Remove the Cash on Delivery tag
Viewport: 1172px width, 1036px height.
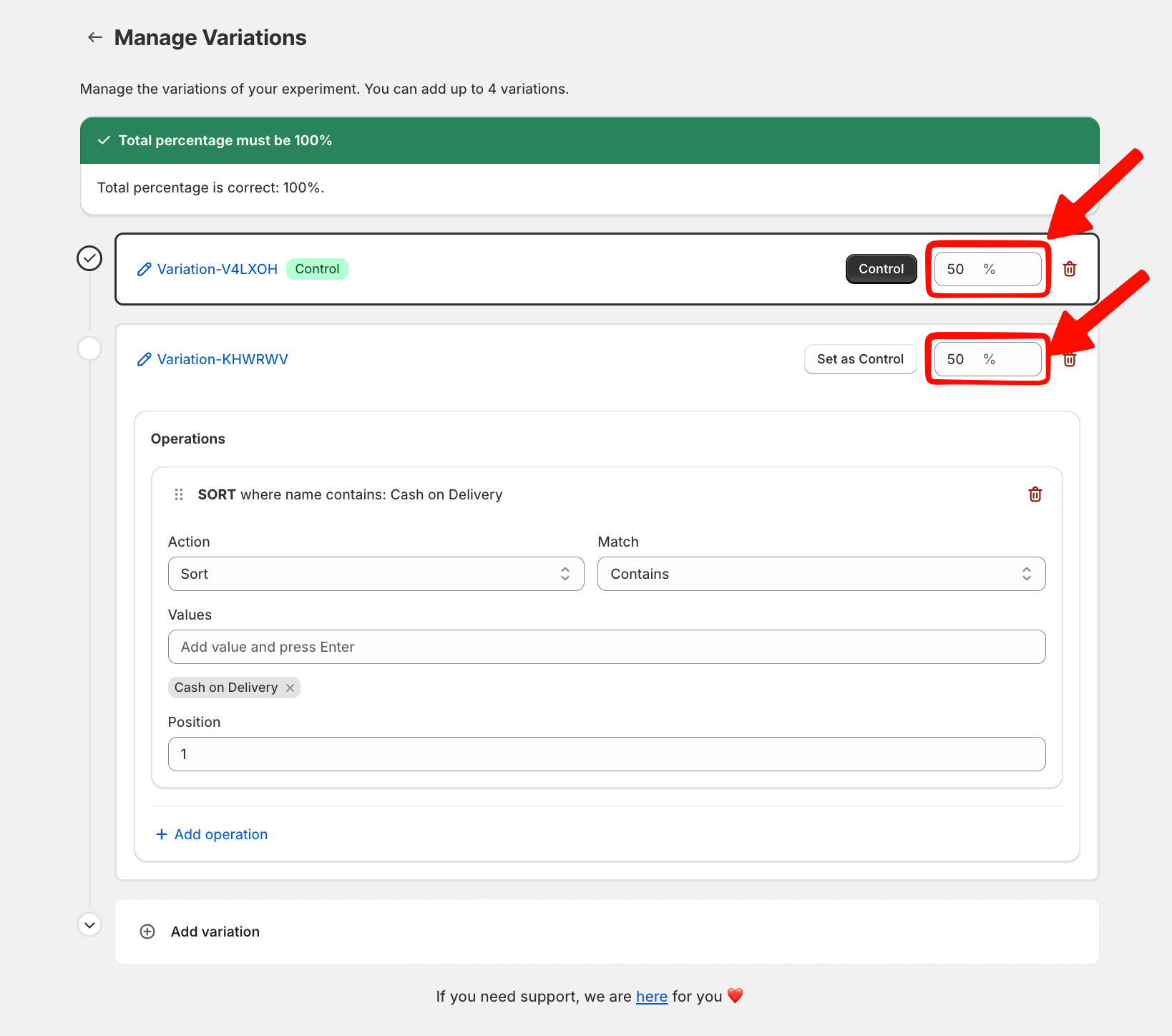(x=290, y=688)
